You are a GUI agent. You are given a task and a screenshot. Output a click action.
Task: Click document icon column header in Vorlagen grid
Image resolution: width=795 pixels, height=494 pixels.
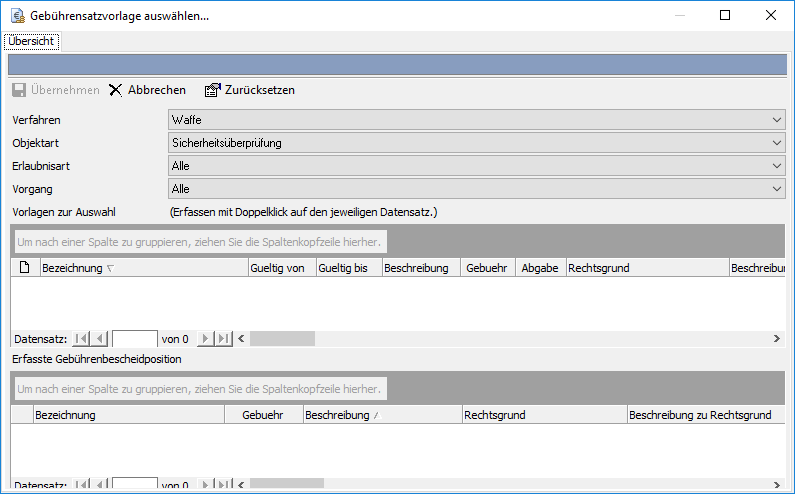pos(24,268)
